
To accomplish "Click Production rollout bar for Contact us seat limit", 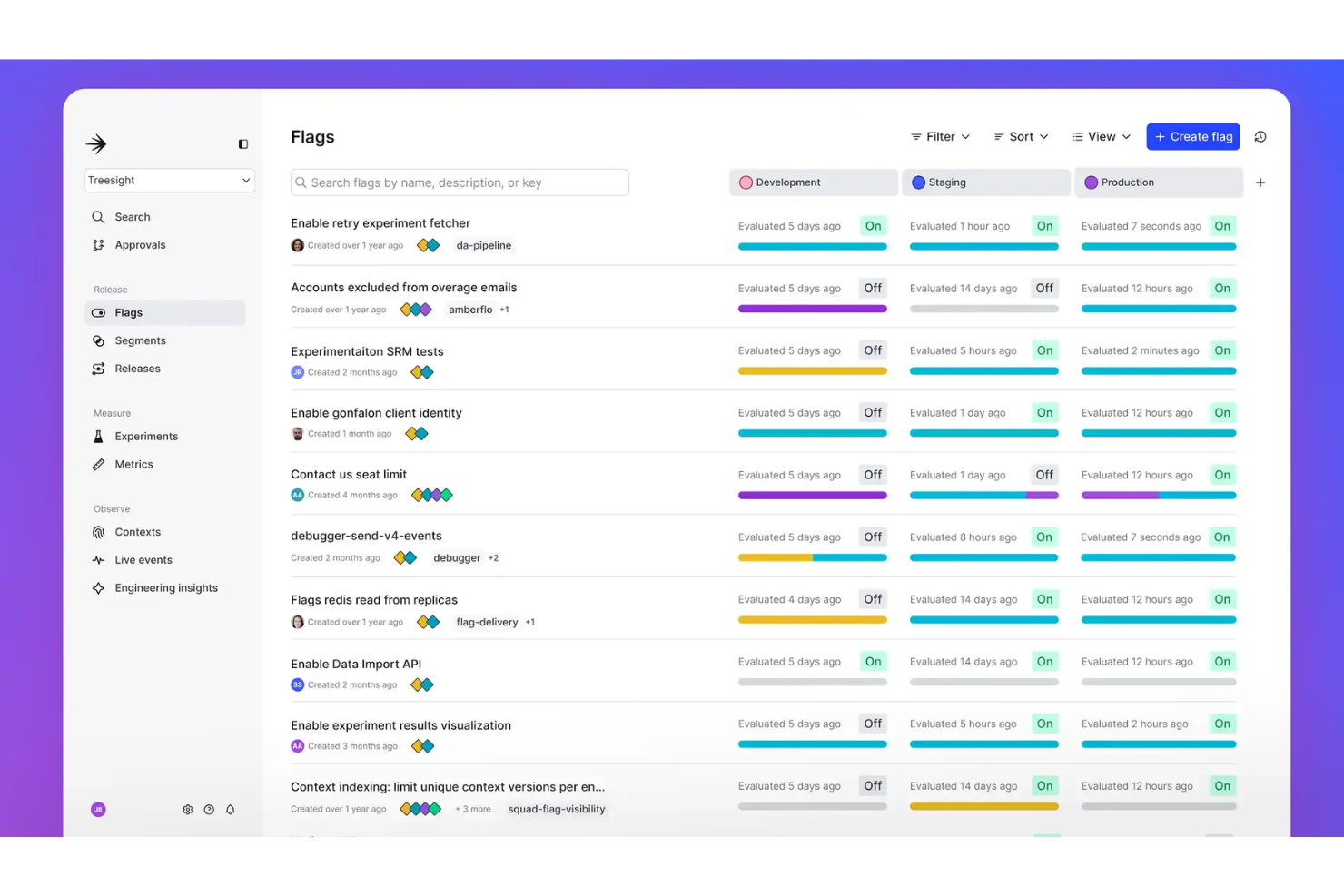I will [x=1158, y=496].
